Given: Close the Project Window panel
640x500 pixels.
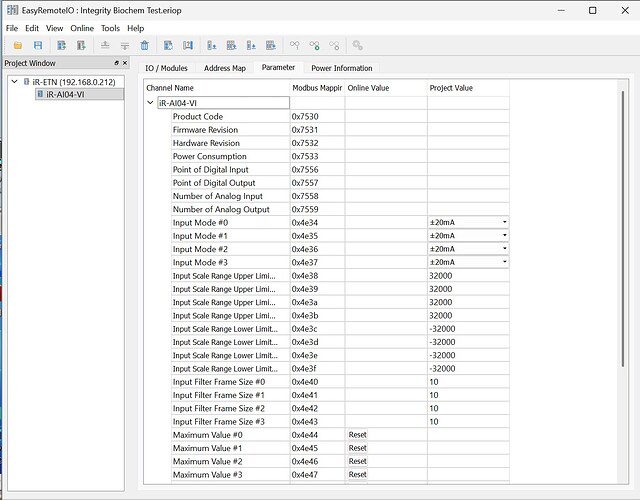Looking at the screenshot, I should click(127, 63).
